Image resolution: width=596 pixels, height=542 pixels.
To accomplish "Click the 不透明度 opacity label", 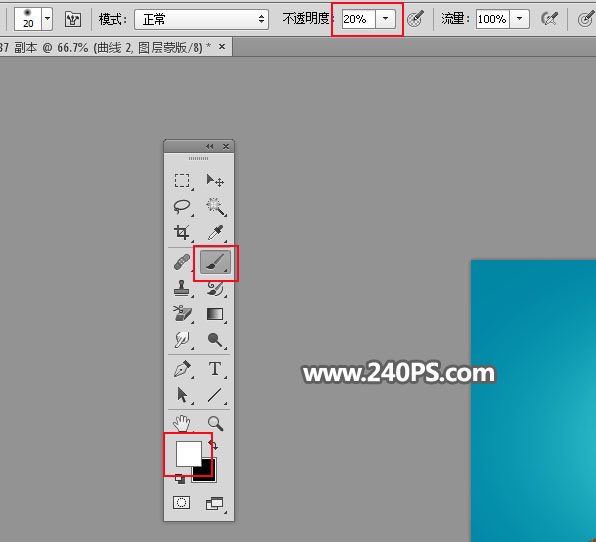I will coord(307,18).
